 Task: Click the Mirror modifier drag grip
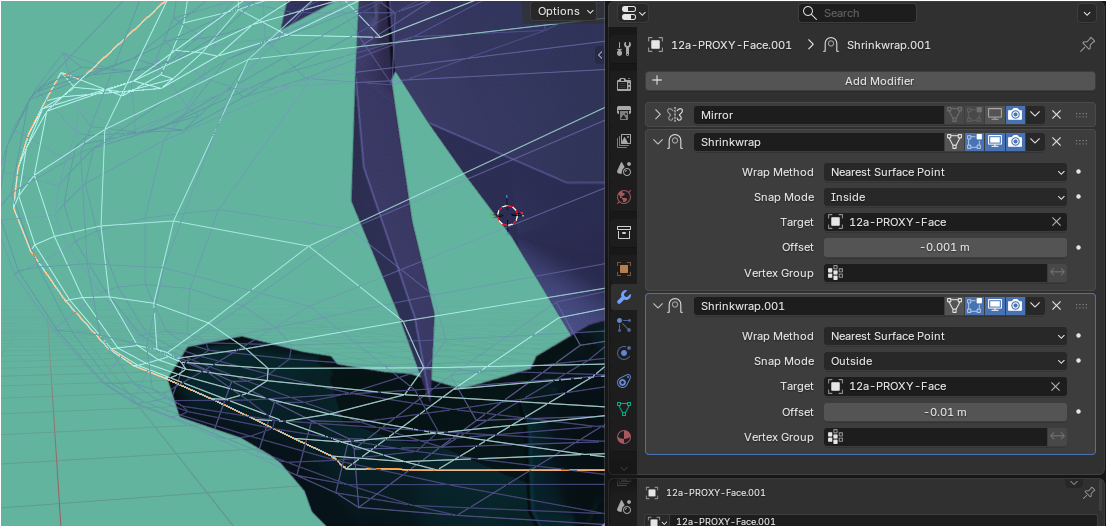coord(1081,114)
